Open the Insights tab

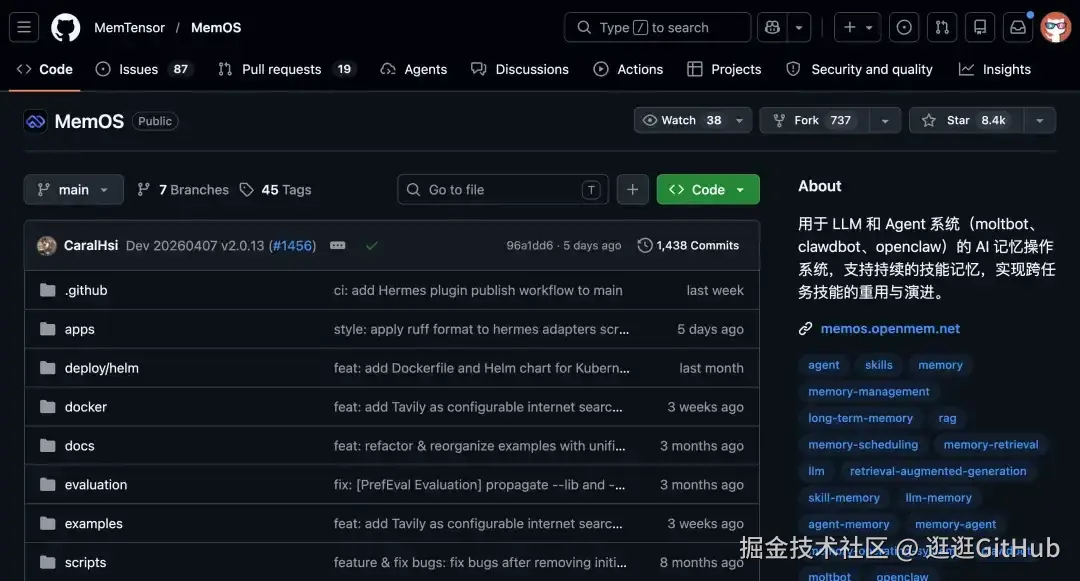coord(995,70)
